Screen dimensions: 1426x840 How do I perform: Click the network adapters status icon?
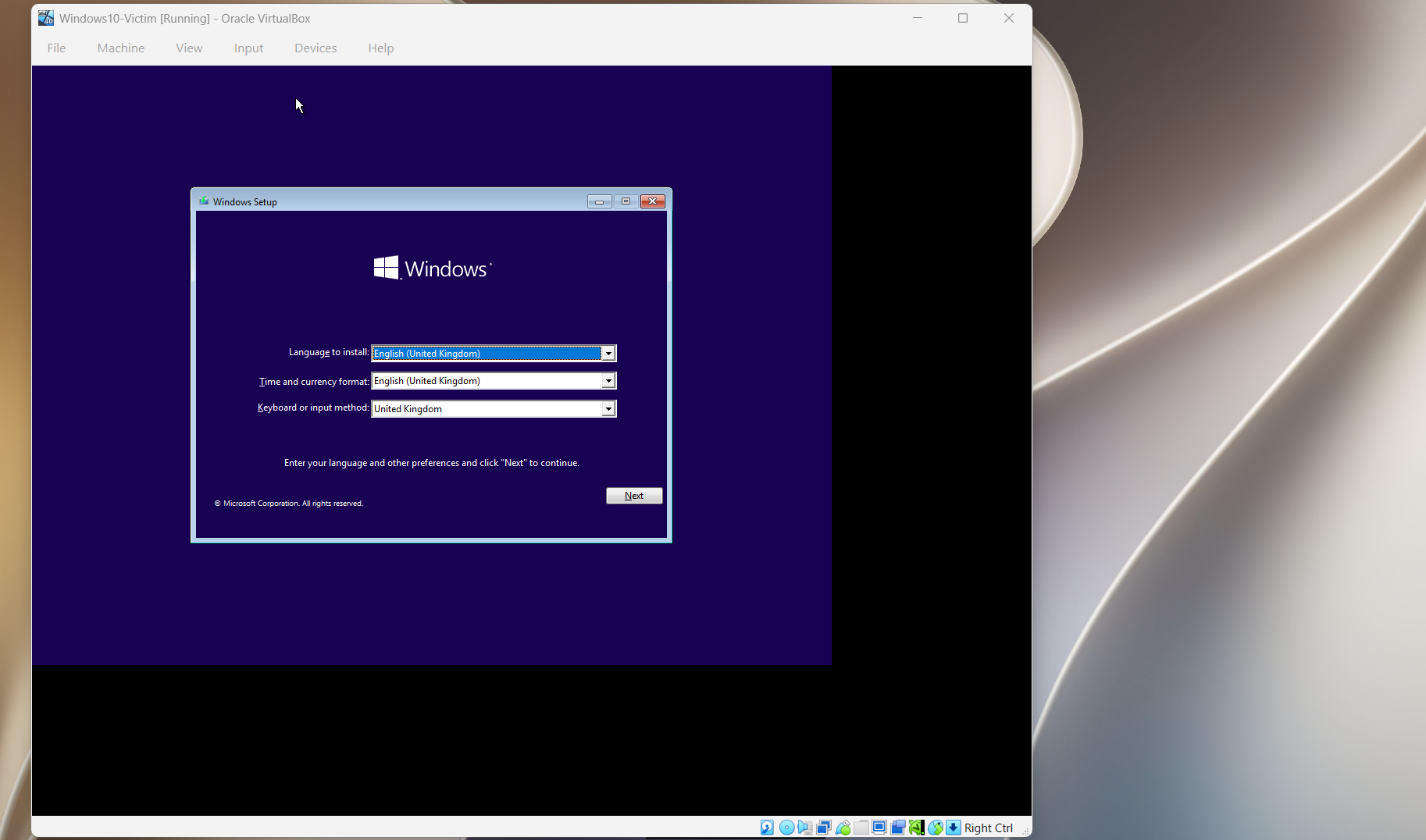click(x=824, y=828)
